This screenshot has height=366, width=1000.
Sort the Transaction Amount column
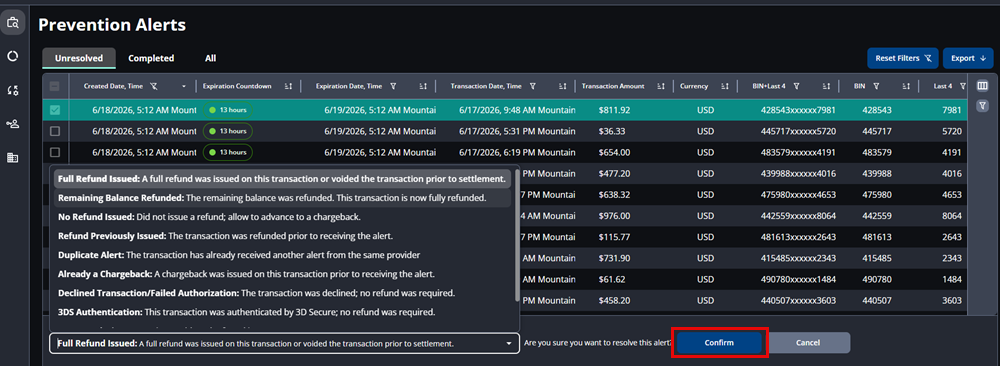661,86
